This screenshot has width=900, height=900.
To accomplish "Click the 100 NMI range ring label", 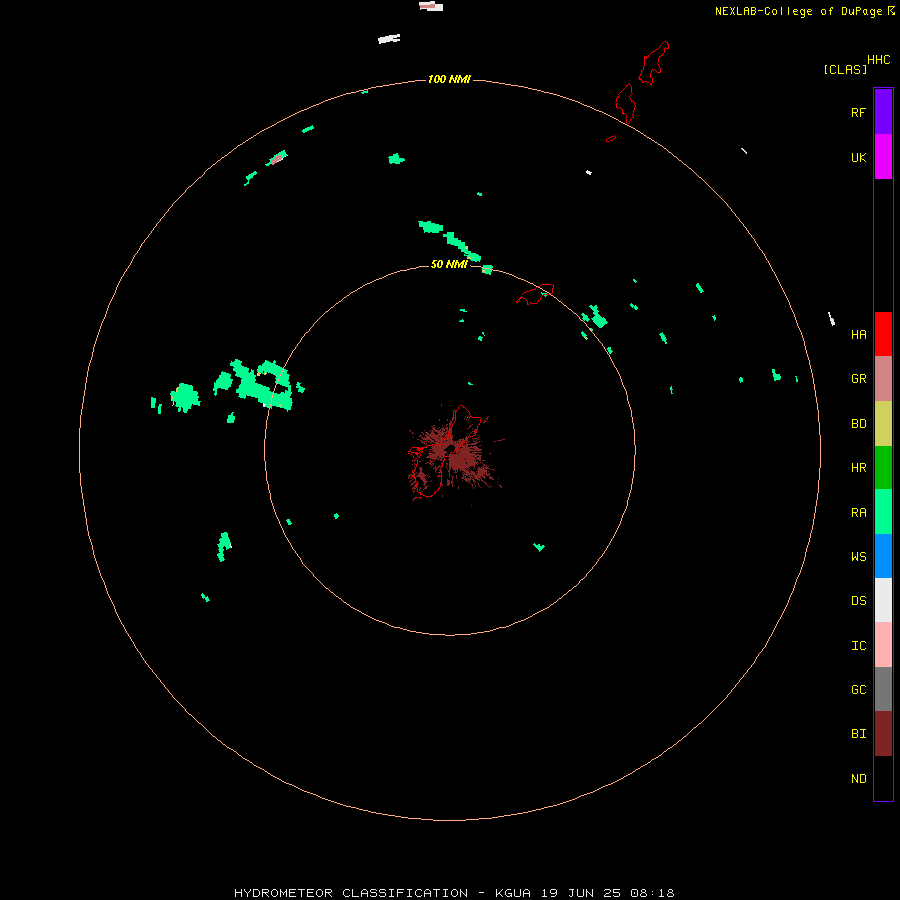I will click(449, 79).
